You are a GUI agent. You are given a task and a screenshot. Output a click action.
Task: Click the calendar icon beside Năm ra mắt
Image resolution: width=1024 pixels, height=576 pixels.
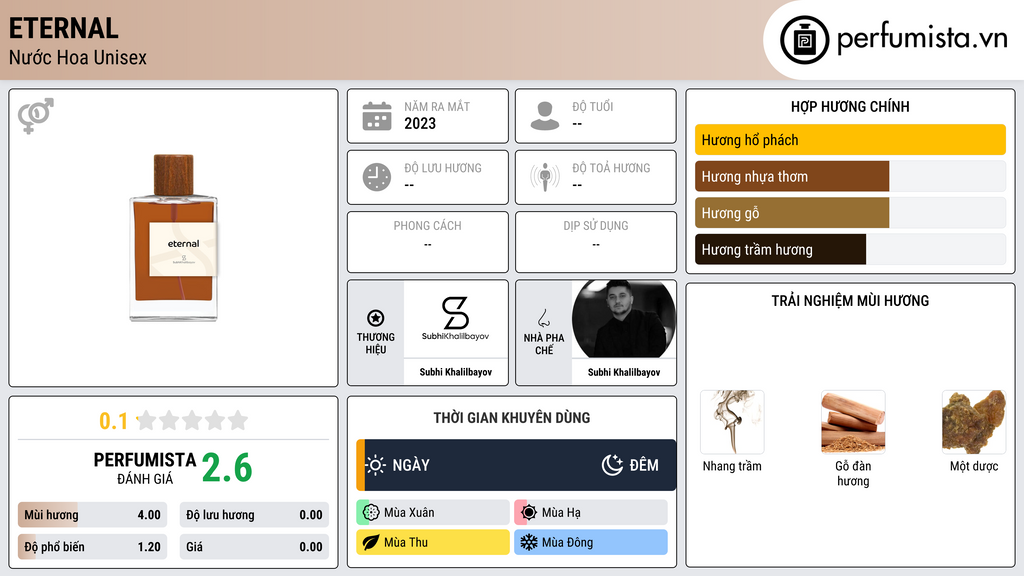(x=377, y=116)
